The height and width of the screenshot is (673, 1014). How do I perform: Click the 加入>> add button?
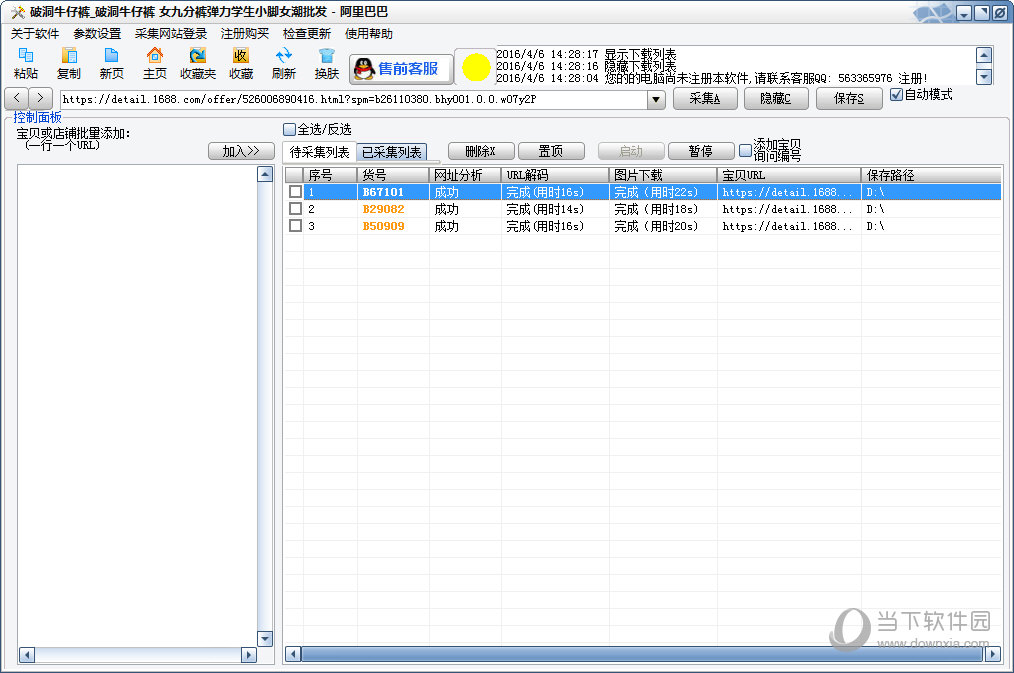pos(241,151)
